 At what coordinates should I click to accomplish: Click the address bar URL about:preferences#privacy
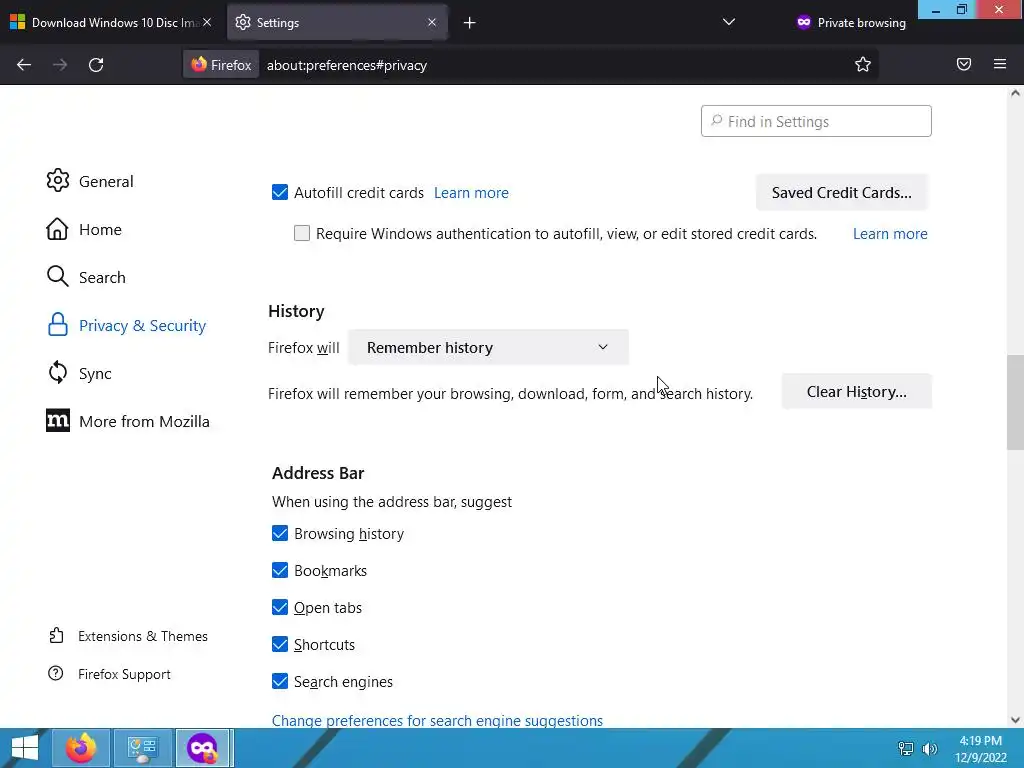(347, 65)
